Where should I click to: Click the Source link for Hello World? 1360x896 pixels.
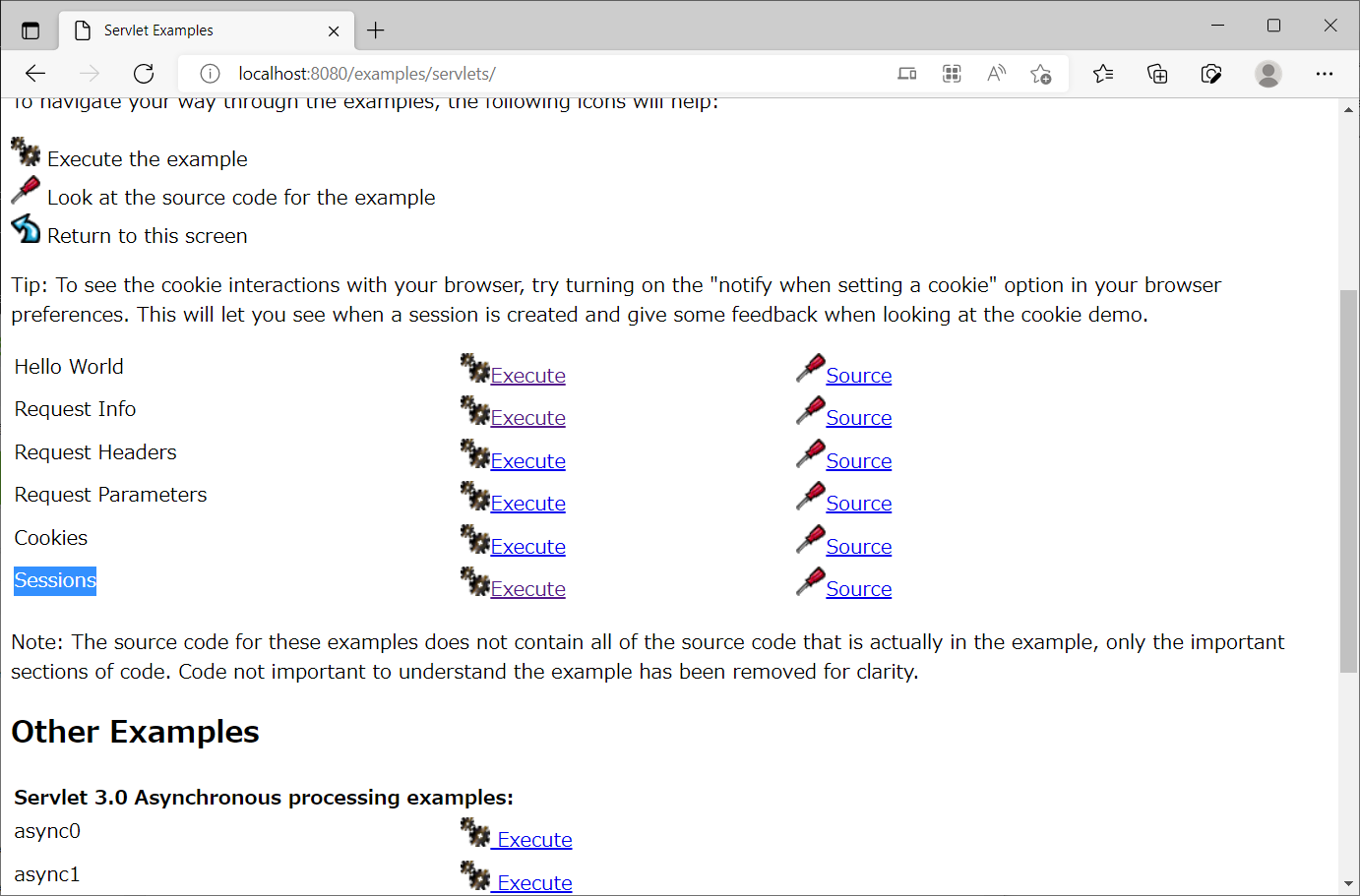coord(858,375)
